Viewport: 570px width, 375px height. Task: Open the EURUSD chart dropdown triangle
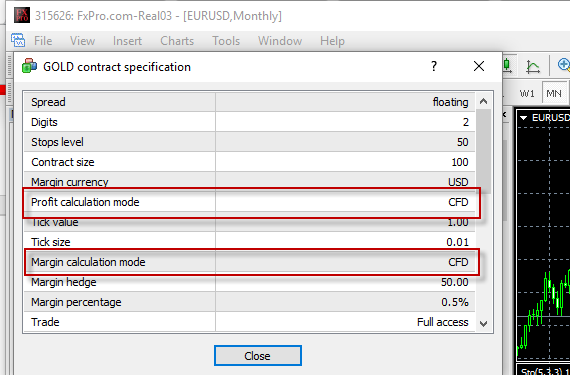click(x=524, y=118)
